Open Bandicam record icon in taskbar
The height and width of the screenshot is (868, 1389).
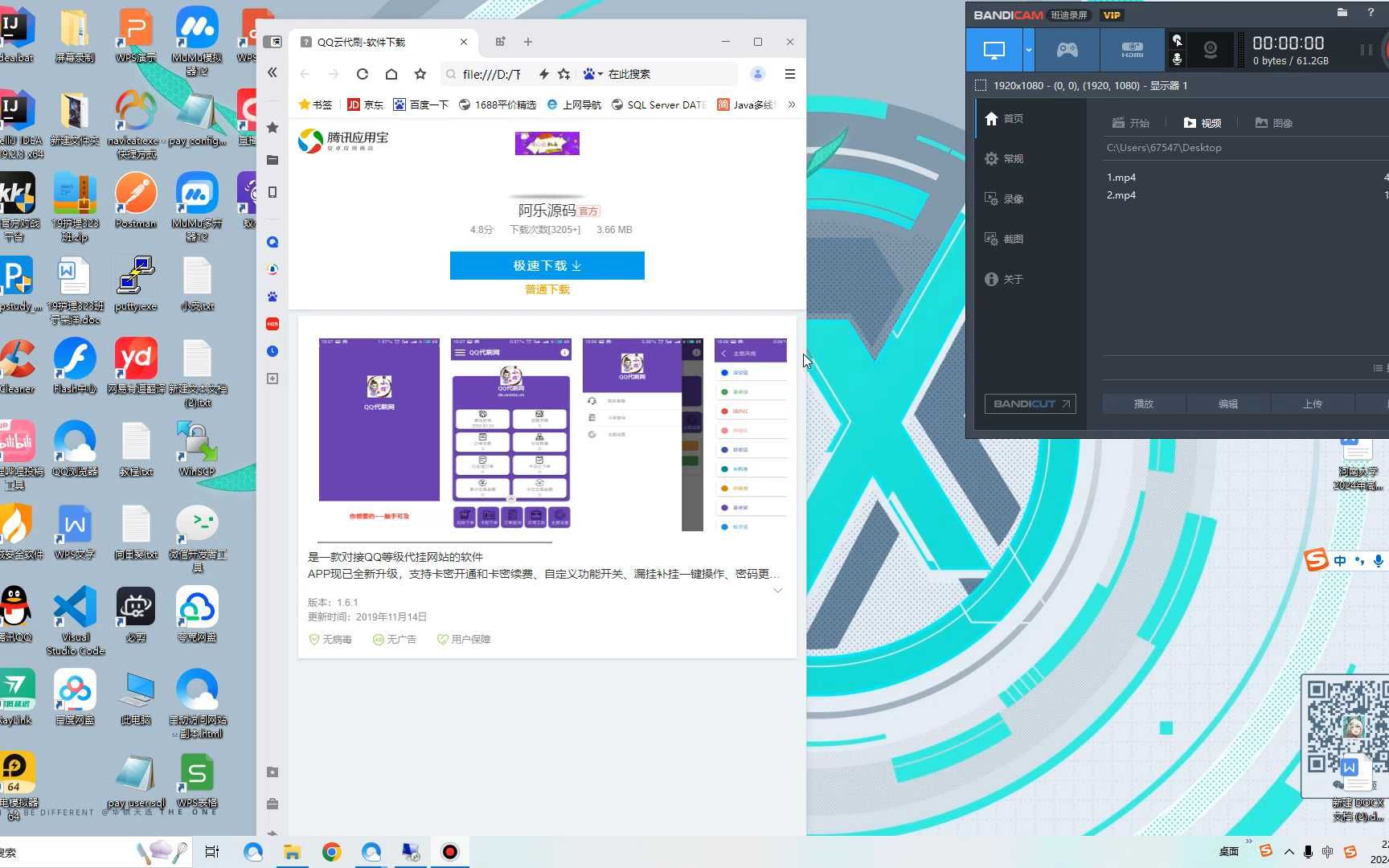click(450, 852)
